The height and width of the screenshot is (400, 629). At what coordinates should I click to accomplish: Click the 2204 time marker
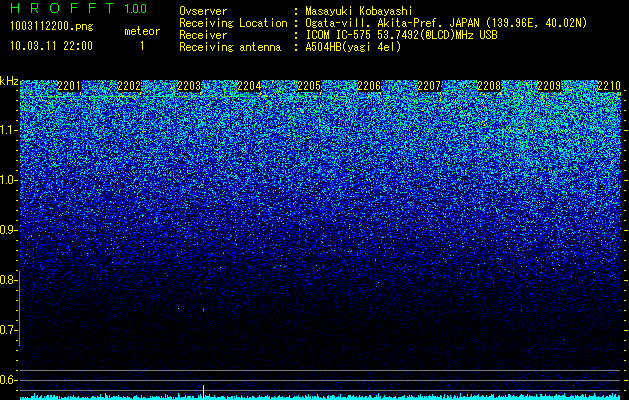pyautogui.click(x=249, y=86)
